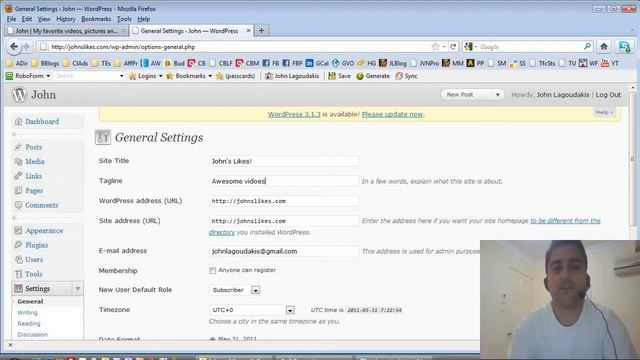Expand the New Post dropdown arrow
Viewport: 640px width, 360px height.
[x=498, y=95]
